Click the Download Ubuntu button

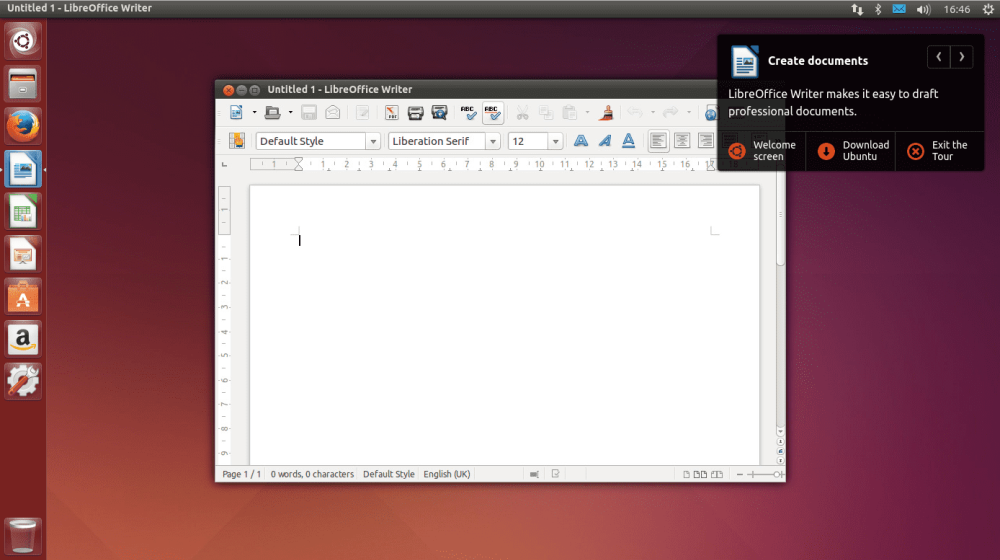[x=851, y=151]
